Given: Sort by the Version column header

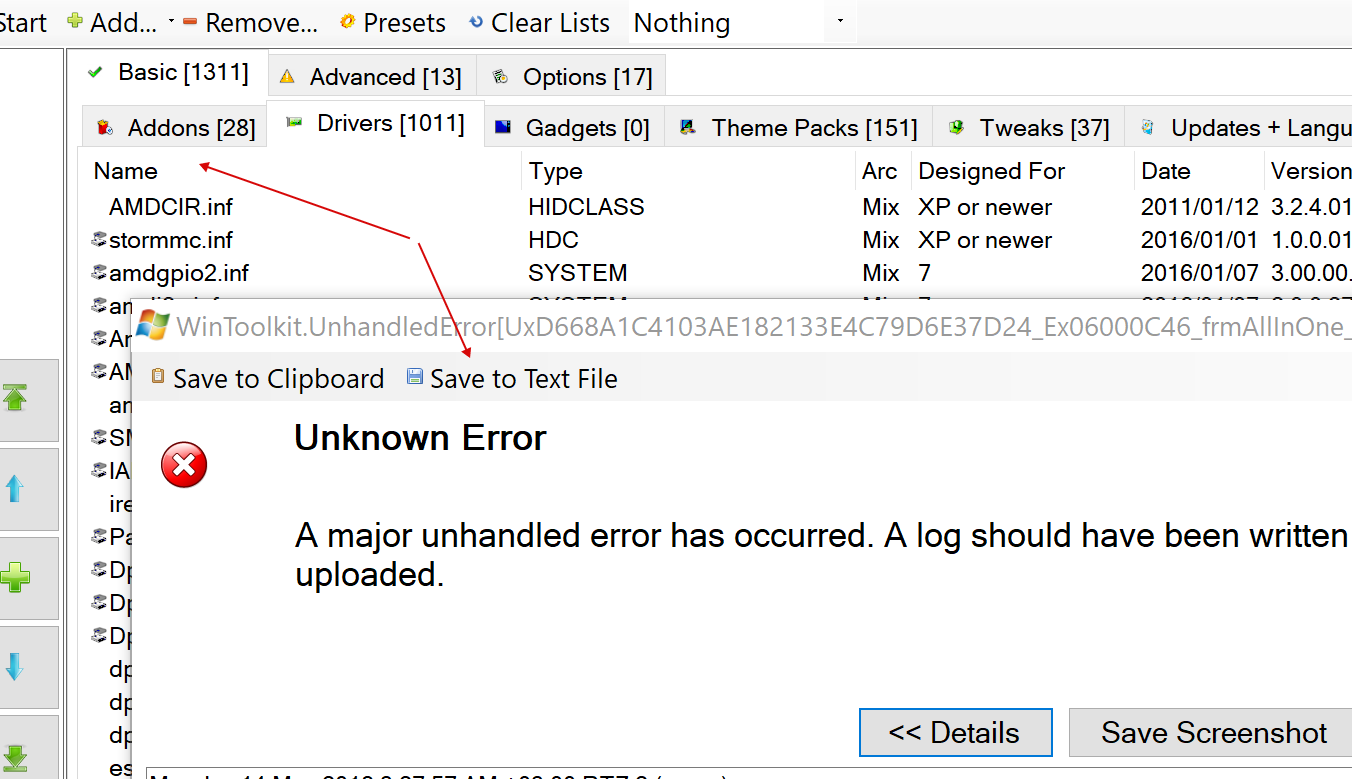Looking at the screenshot, I should tap(1309, 171).
